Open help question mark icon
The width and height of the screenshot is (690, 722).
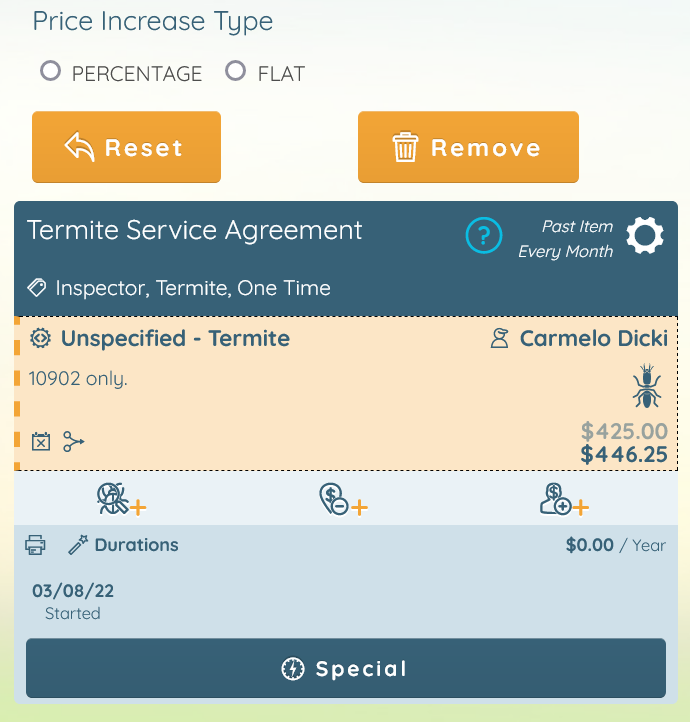pos(483,235)
